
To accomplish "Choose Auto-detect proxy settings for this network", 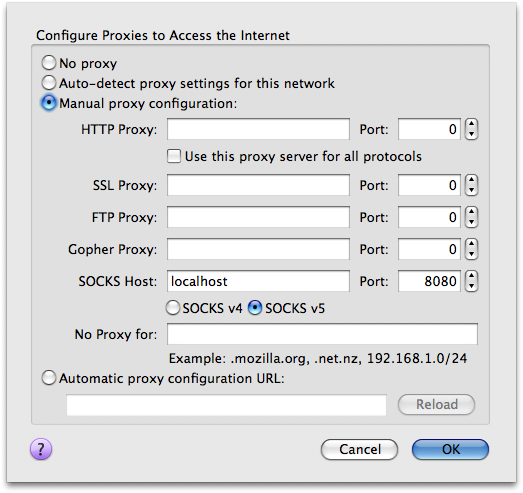I will [49, 83].
